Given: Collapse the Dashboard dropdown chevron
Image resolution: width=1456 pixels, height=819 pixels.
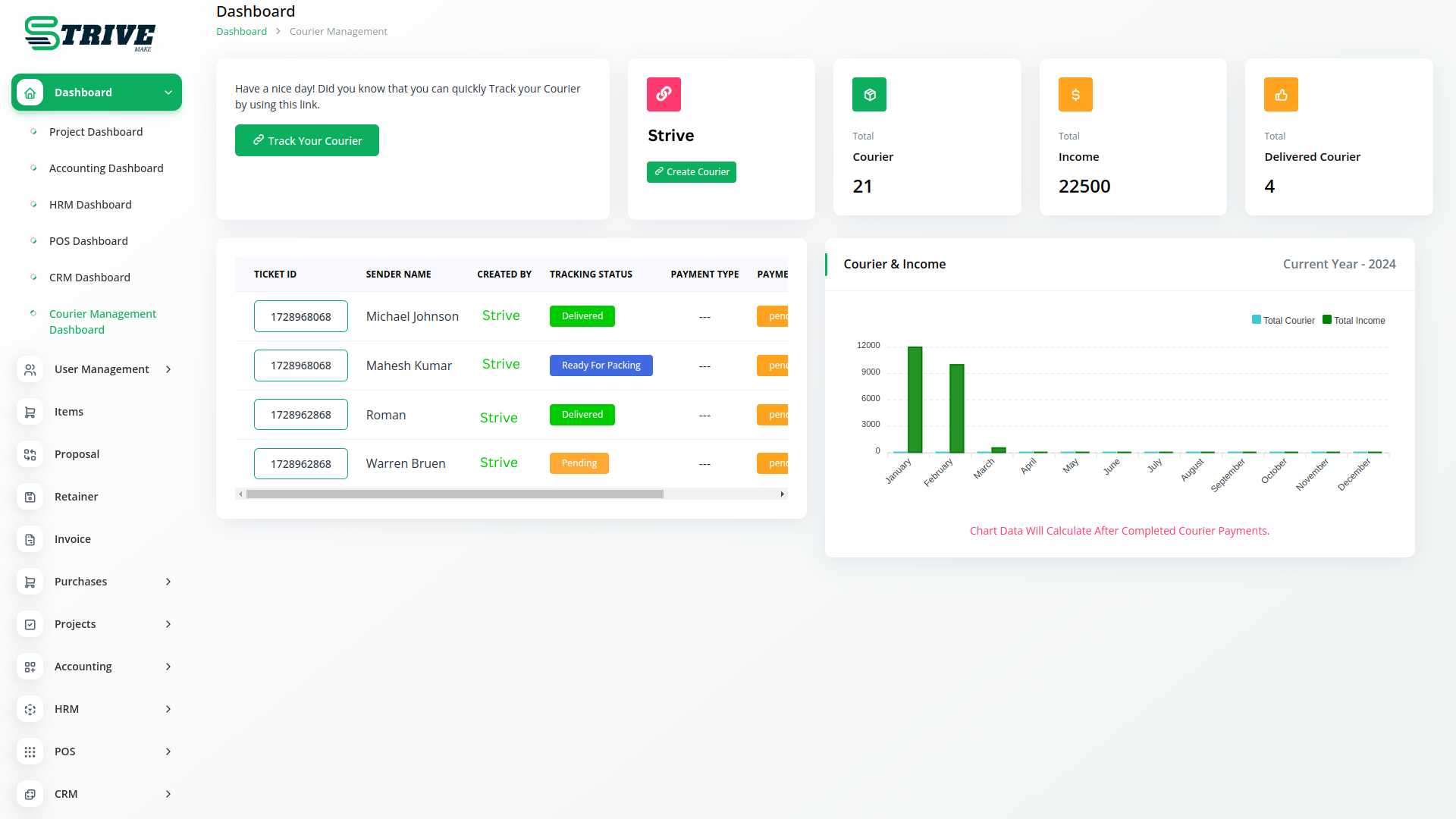Looking at the screenshot, I should pos(168,93).
